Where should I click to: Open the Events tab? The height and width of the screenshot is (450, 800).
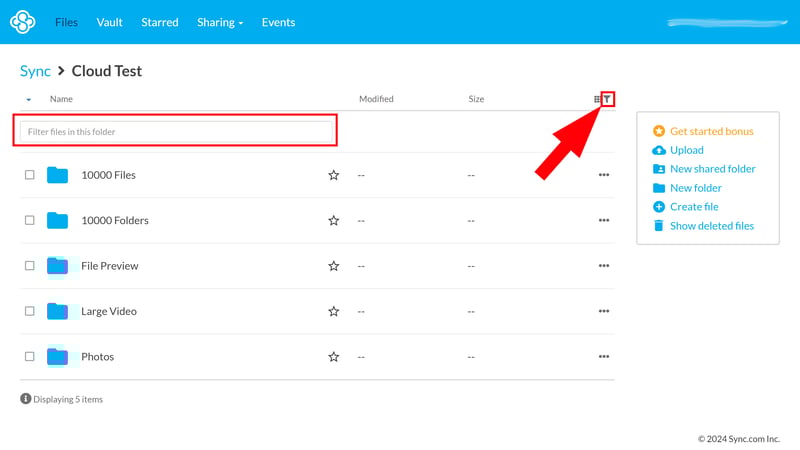(278, 22)
